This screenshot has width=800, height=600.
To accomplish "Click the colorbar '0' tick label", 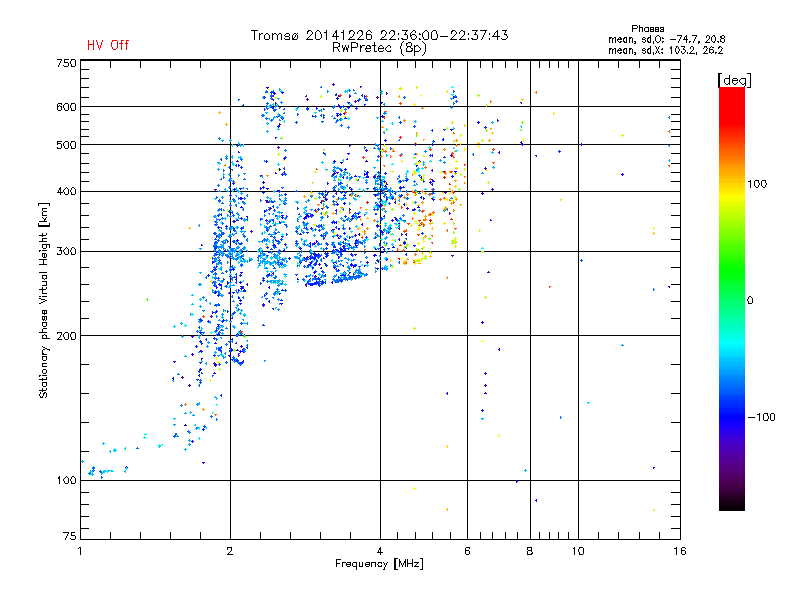I will 750,300.
